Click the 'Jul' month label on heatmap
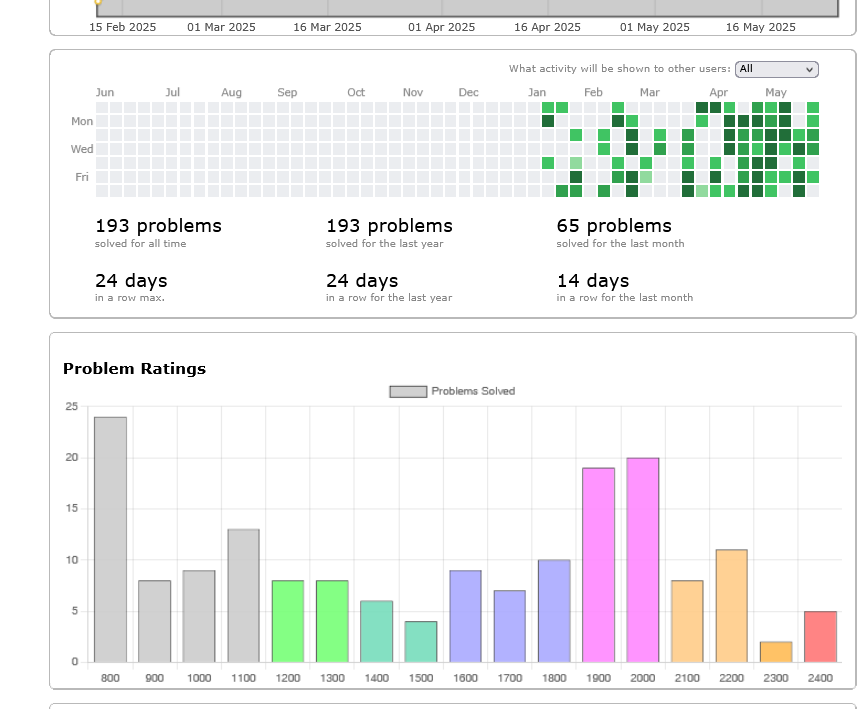Screen dimensions: 862x709 [x=173, y=92]
